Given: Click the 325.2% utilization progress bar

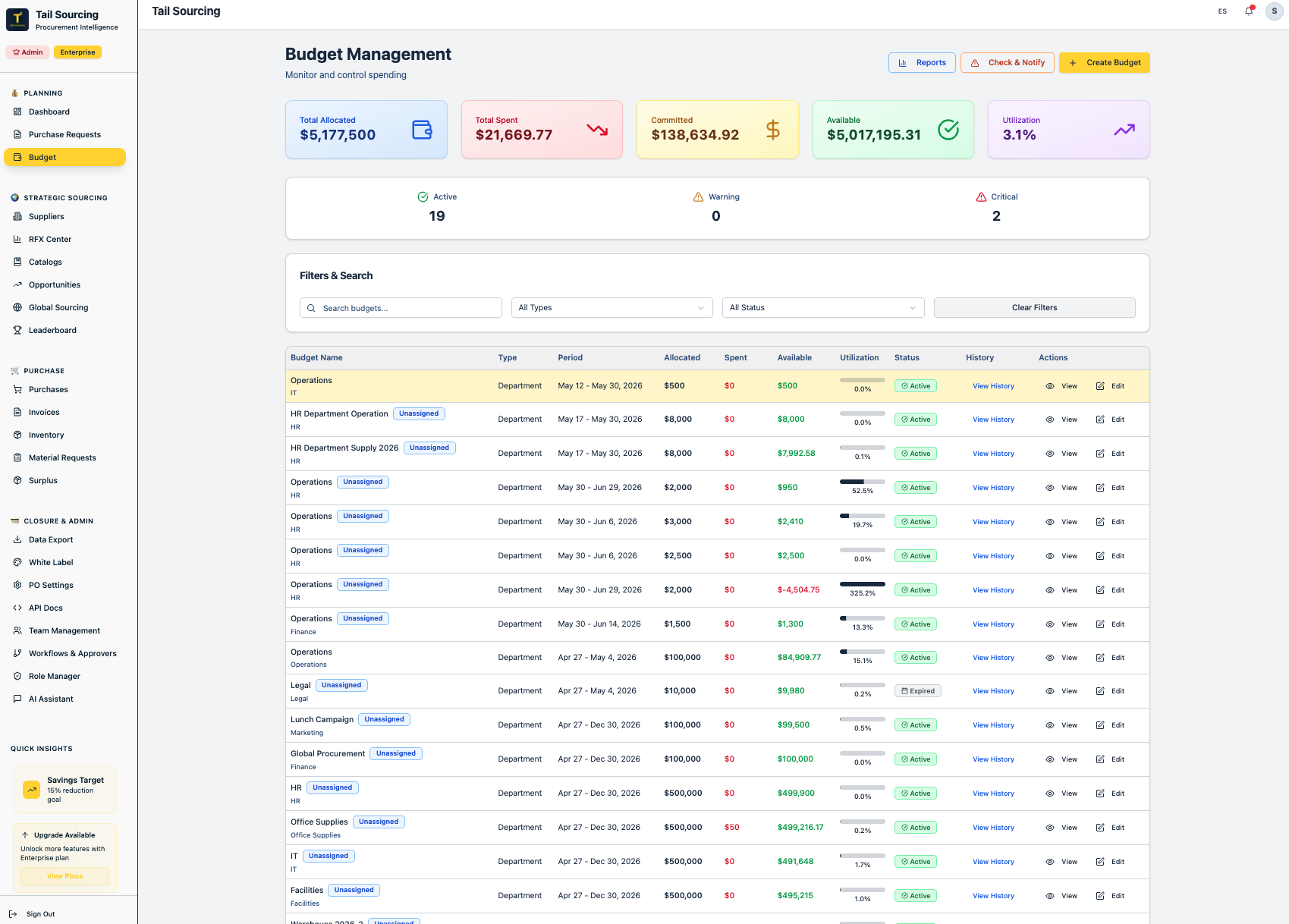Looking at the screenshot, I should pyautogui.click(x=862, y=584).
